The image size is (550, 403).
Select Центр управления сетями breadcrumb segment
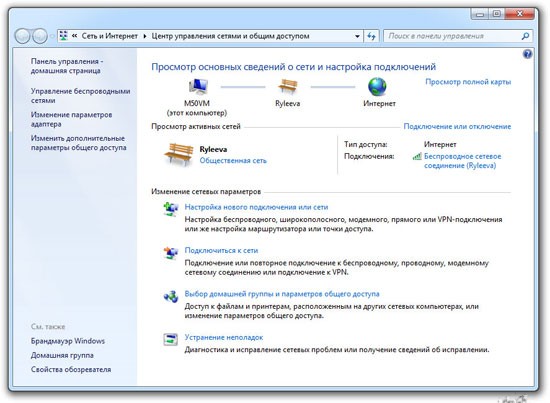pyautogui.click(x=230, y=36)
